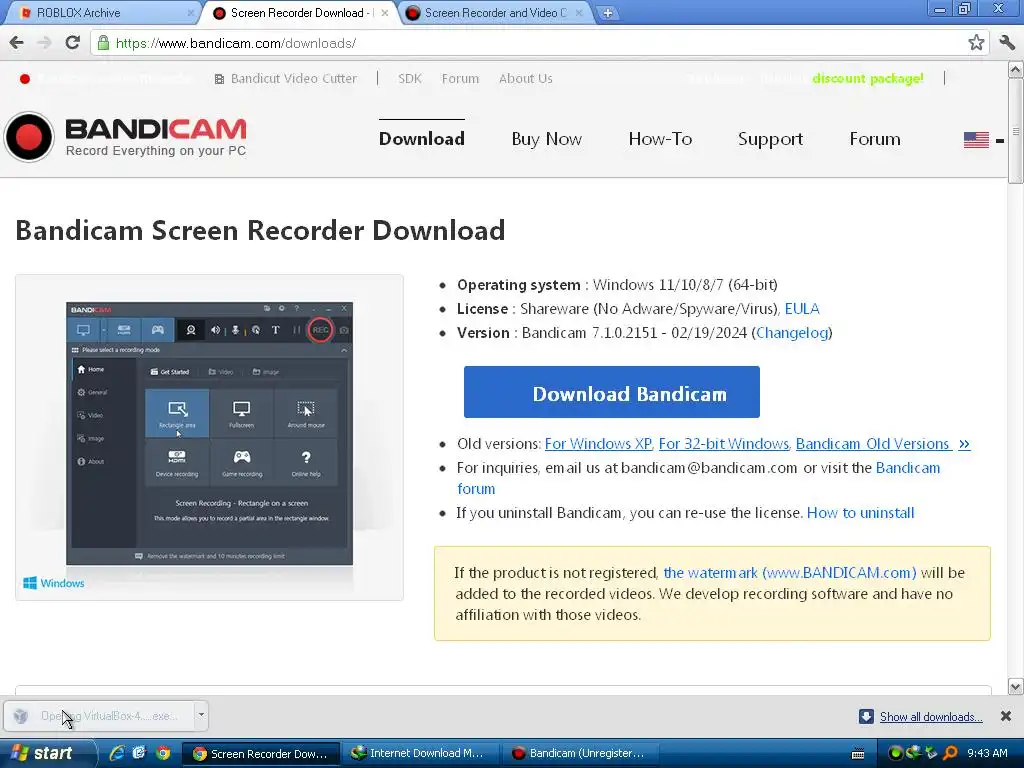The height and width of the screenshot is (768, 1024).
Task: Click the How to uninstall link
Action: click(861, 513)
